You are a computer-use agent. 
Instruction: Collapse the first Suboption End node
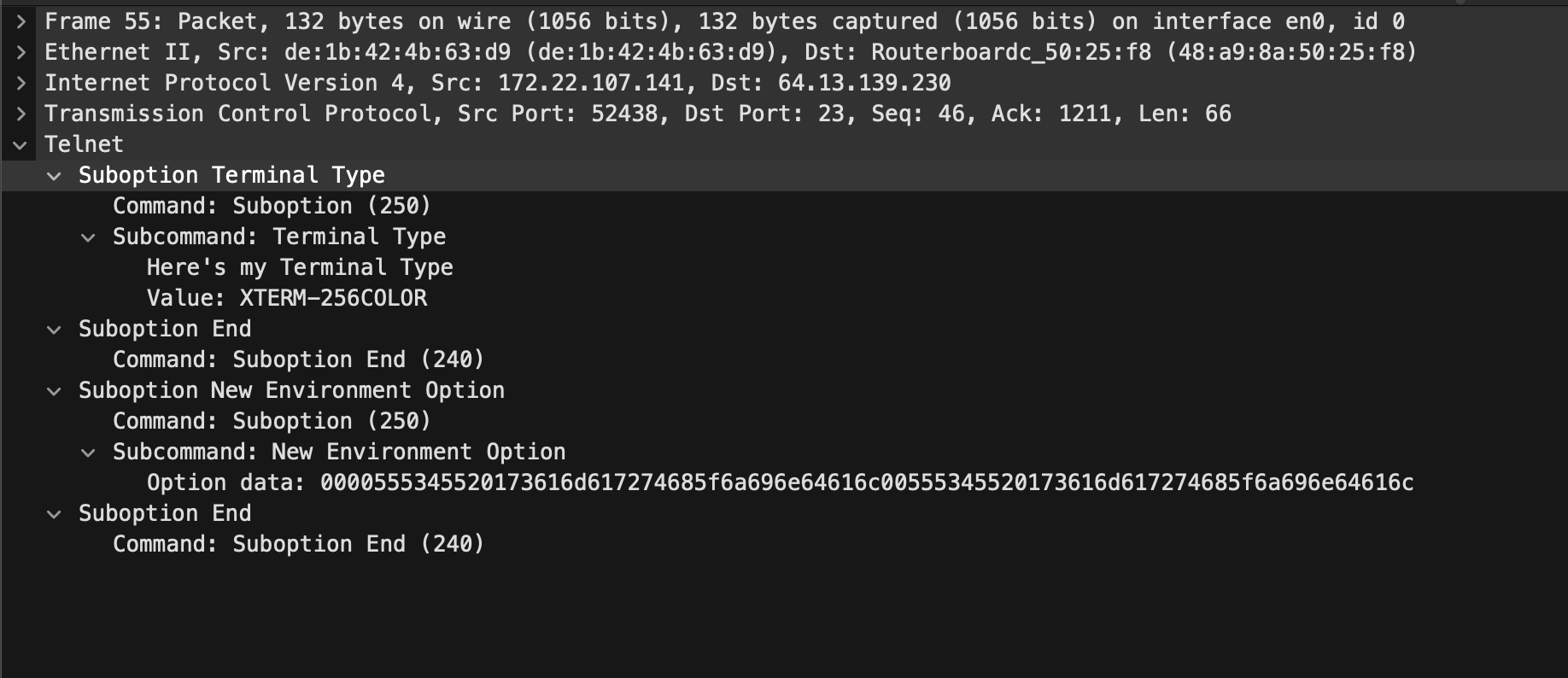point(55,330)
